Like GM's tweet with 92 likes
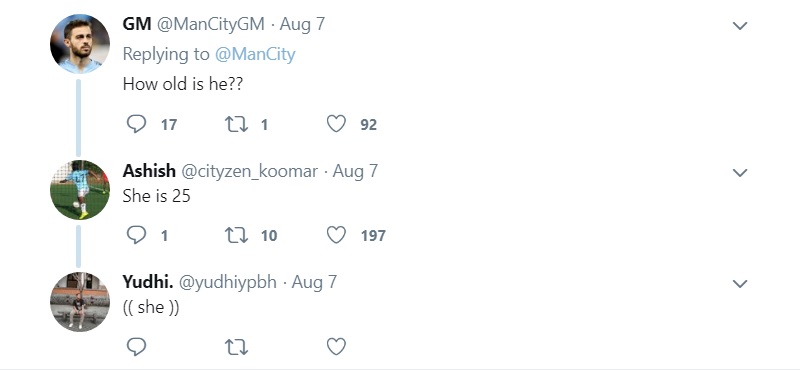This screenshot has height=370, width=800. tap(336, 124)
